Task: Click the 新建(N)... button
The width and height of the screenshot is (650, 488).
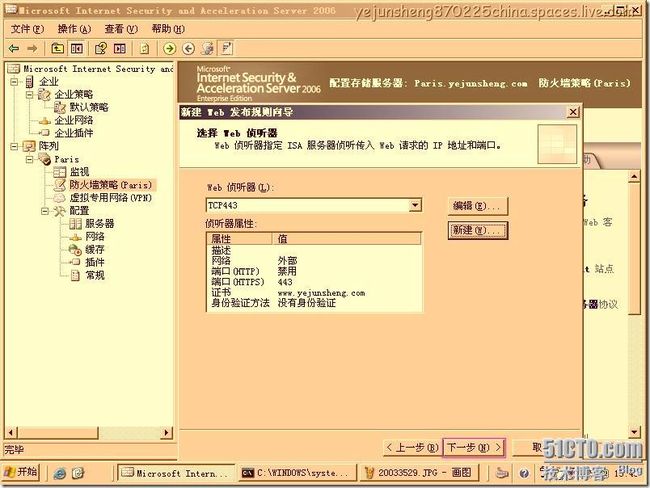Action: [478, 230]
